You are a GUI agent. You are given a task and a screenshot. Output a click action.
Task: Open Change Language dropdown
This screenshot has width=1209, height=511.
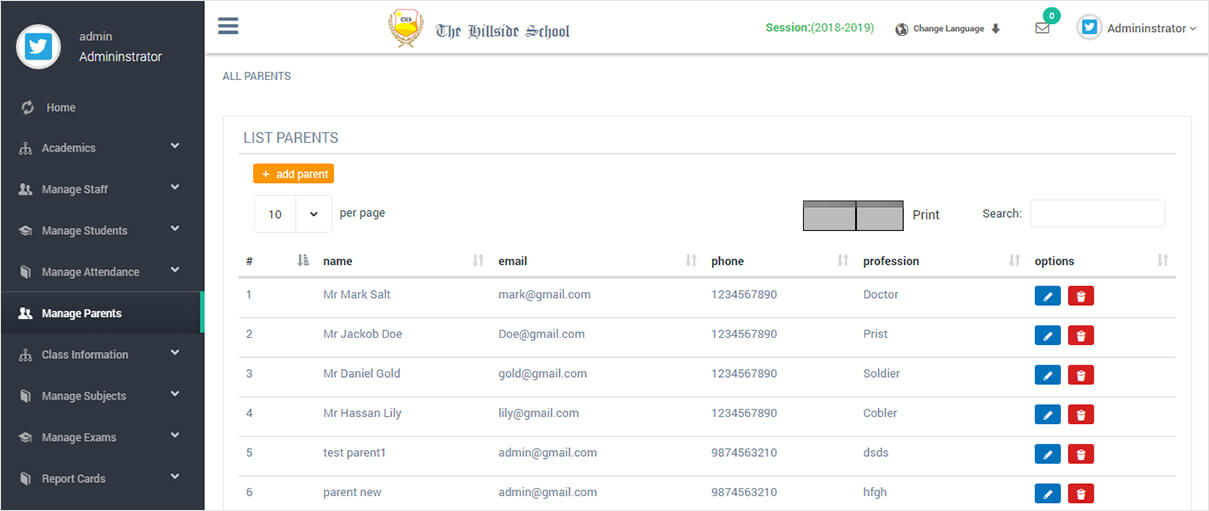pos(947,29)
